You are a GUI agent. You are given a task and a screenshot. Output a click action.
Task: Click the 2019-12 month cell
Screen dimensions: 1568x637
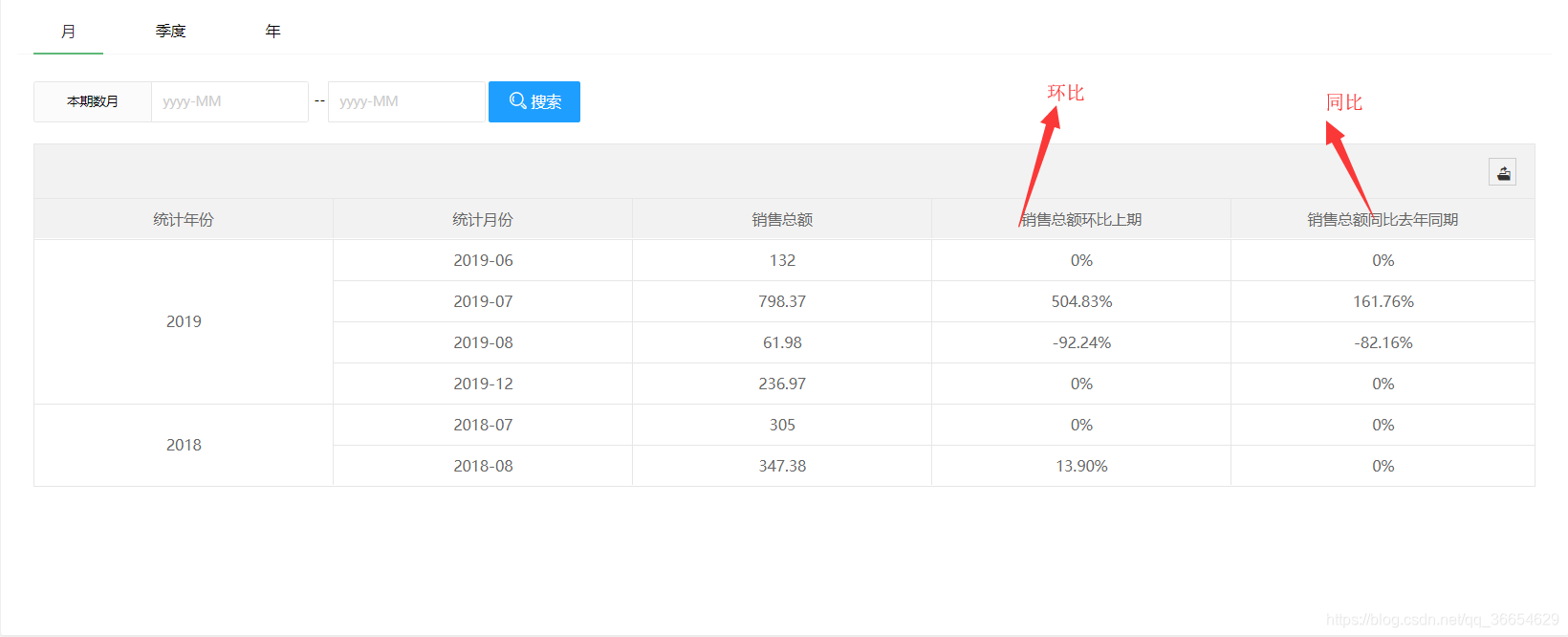[483, 384]
